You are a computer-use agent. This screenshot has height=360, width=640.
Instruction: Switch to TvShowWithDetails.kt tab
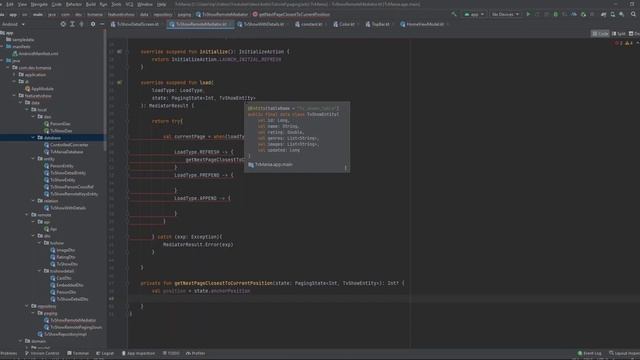(x=263, y=24)
